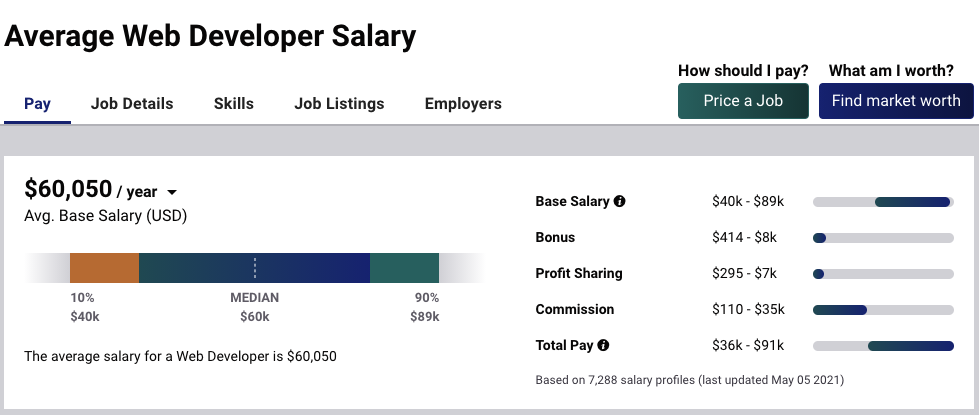Click the Base Salary range bar

click(x=883, y=202)
